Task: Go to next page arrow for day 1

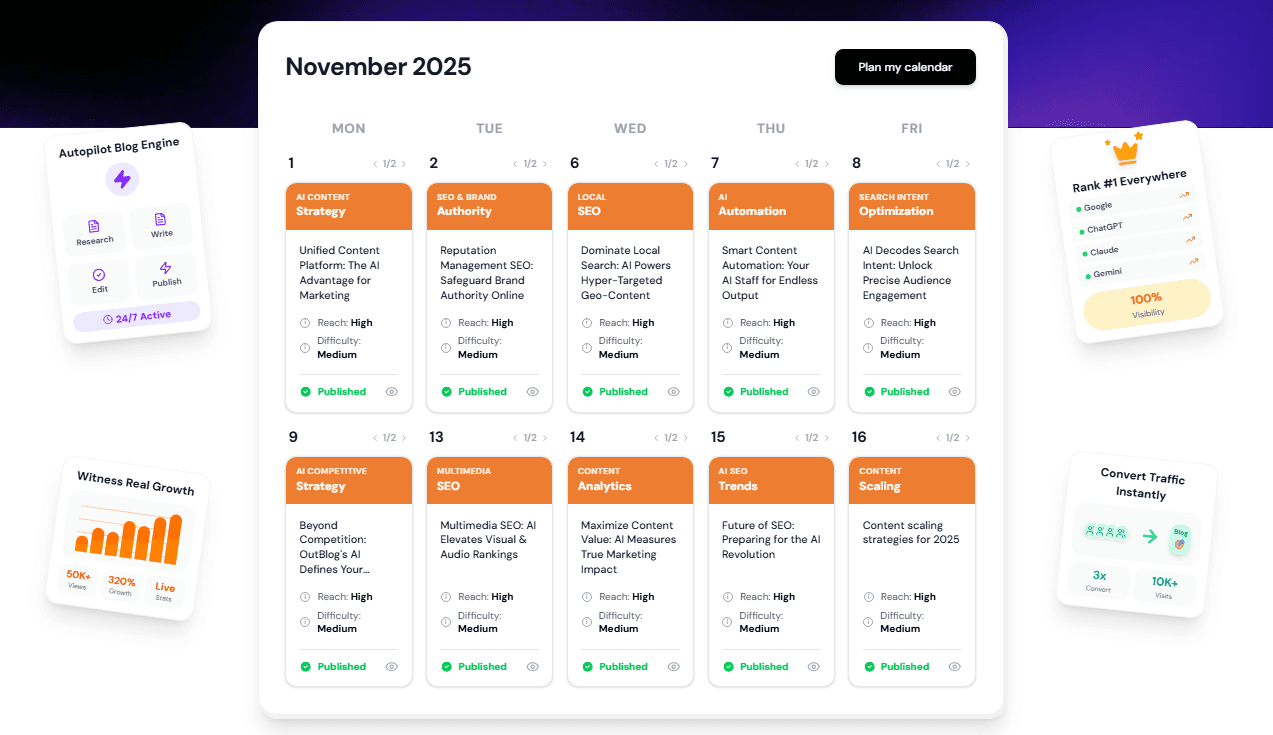Action: pyautogui.click(x=404, y=164)
